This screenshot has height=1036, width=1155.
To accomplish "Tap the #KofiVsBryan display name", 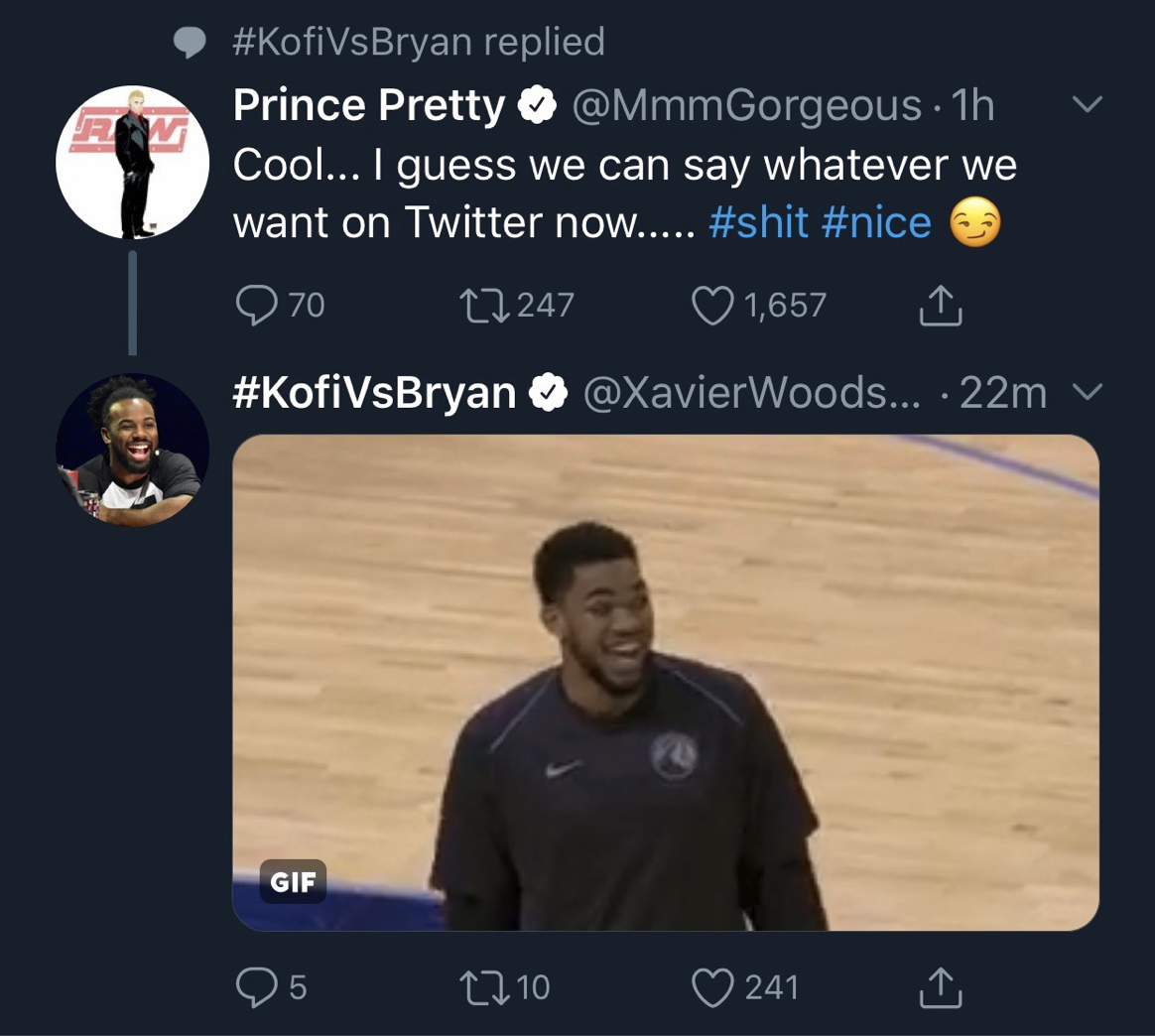I will click(374, 393).
